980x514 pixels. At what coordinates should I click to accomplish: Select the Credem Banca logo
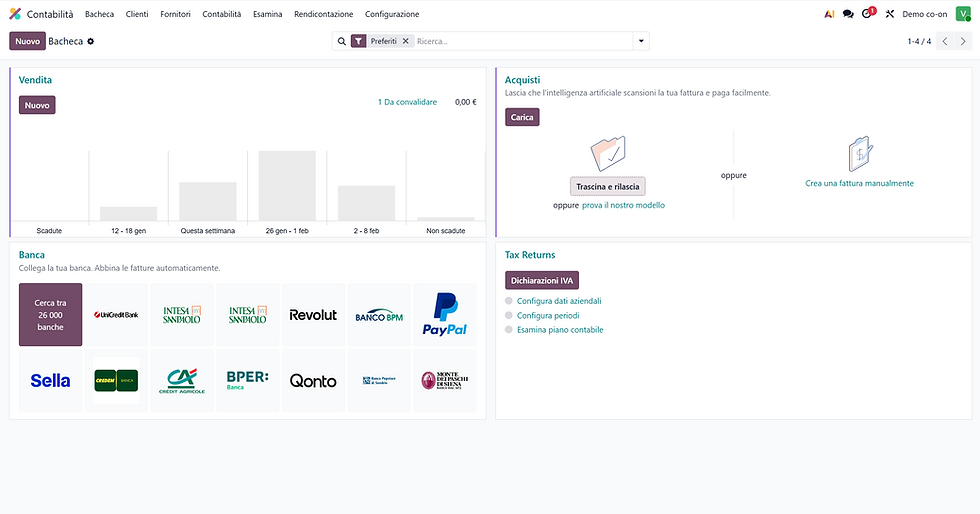(116, 380)
